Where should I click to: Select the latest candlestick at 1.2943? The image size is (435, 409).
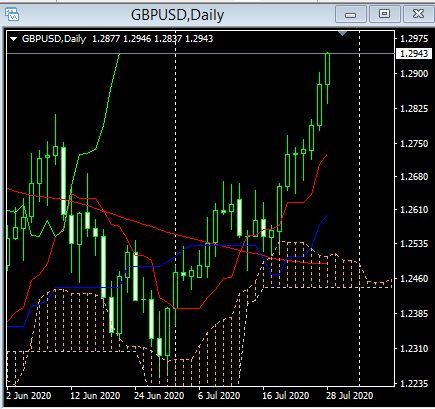coord(328,69)
